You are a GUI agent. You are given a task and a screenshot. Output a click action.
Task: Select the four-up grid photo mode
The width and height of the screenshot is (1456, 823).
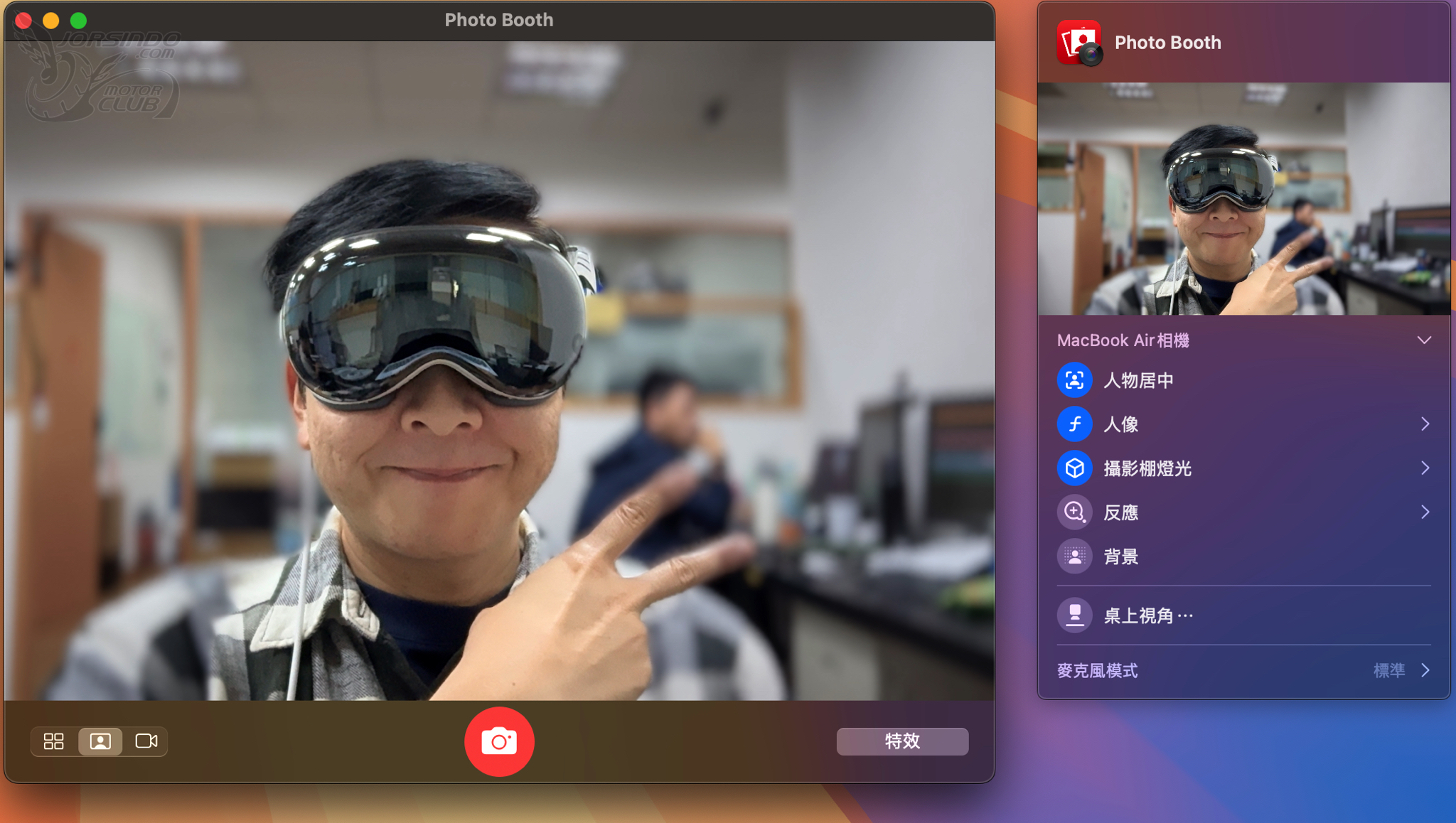(x=54, y=741)
